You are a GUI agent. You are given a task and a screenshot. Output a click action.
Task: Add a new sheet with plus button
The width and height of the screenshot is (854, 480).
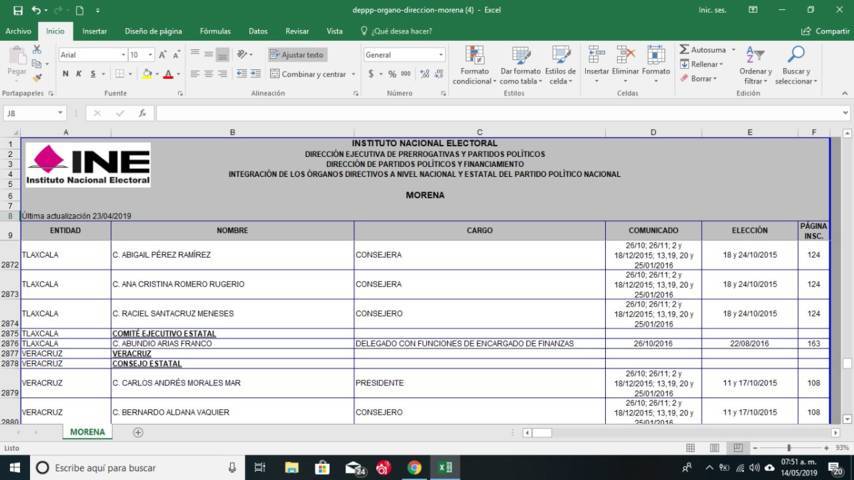click(x=138, y=432)
